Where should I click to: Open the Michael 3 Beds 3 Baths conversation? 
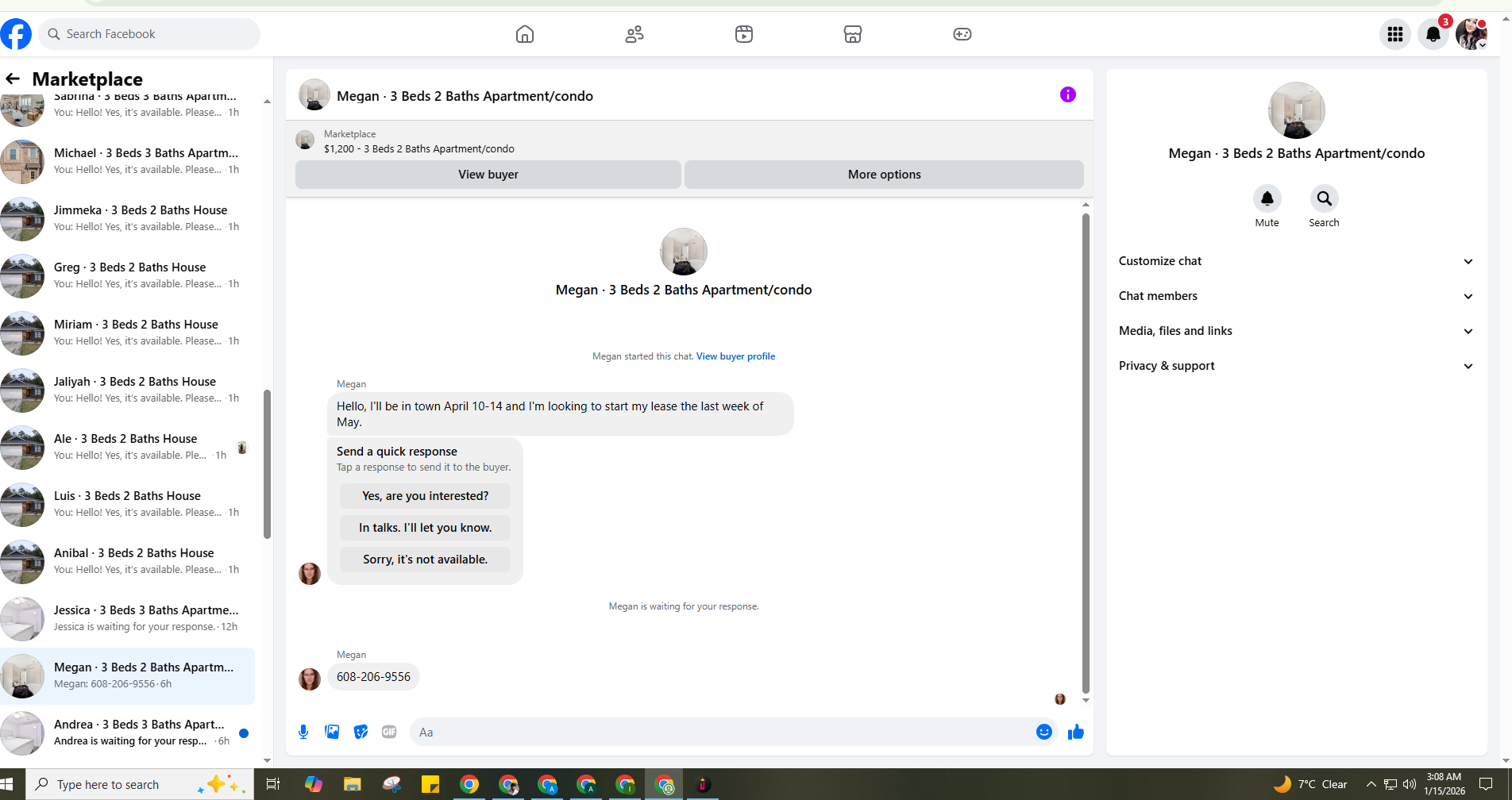pyautogui.click(x=128, y=162)
